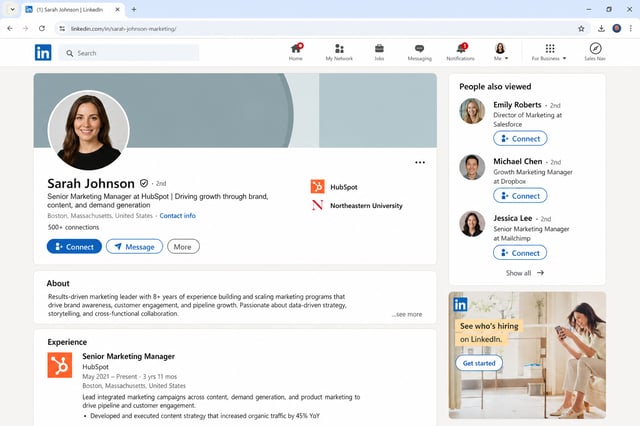Go forward with the browser forward arrow
The width and height of the screenshot is (640, 426).
coord(25,29)
